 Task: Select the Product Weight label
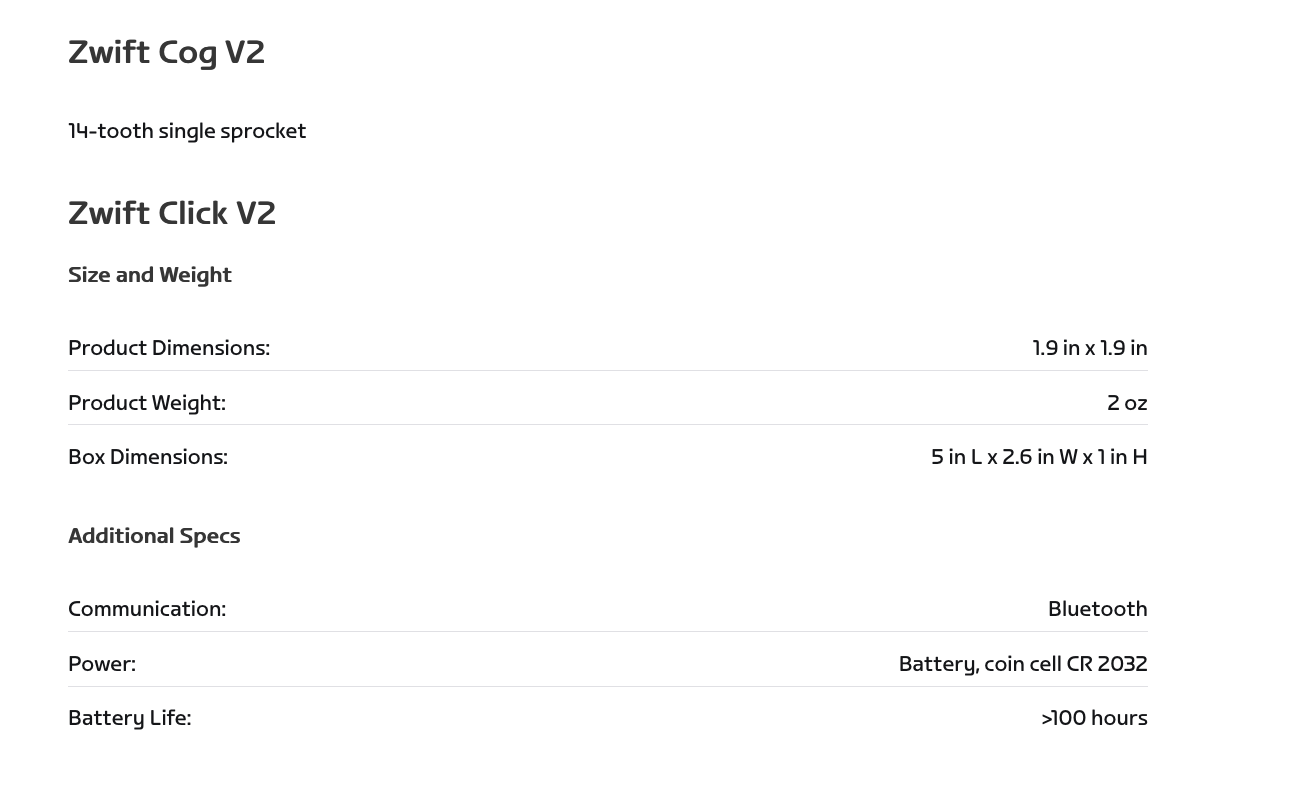click(x=147, y=403)
